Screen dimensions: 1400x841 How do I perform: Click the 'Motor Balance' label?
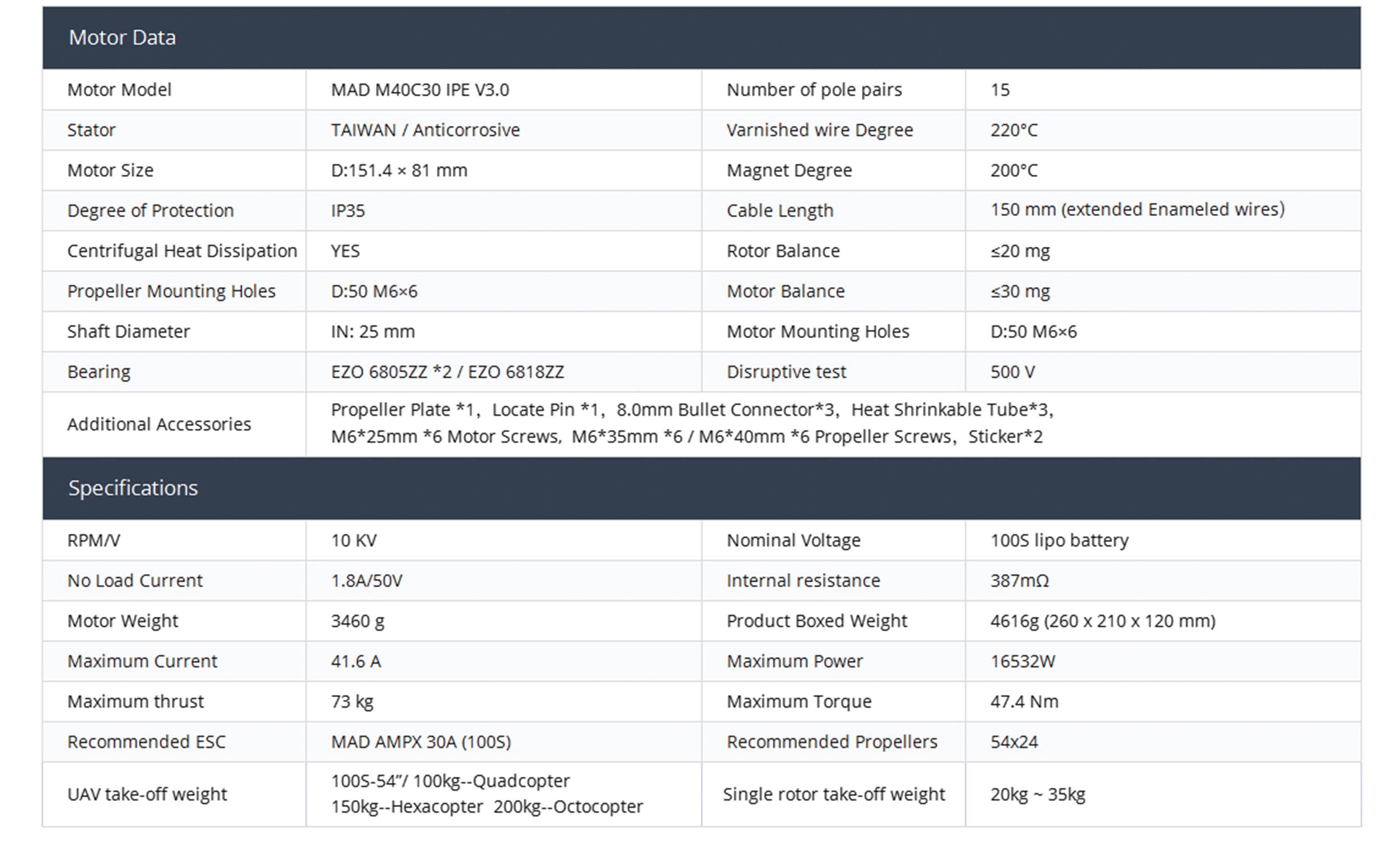(786, 291)
